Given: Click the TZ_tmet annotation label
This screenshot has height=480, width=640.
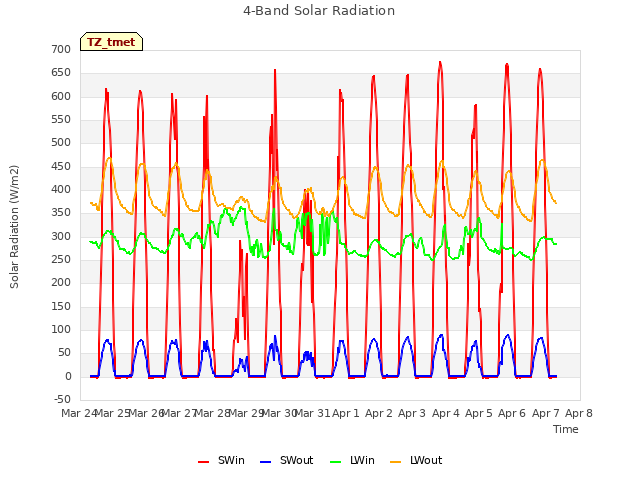Looking at the screenshot, I should pos(111,42).
